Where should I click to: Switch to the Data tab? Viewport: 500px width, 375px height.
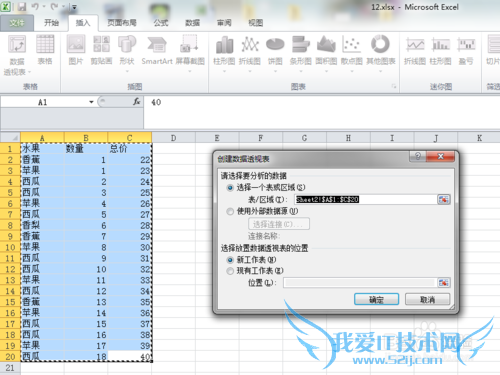point(192,23)
